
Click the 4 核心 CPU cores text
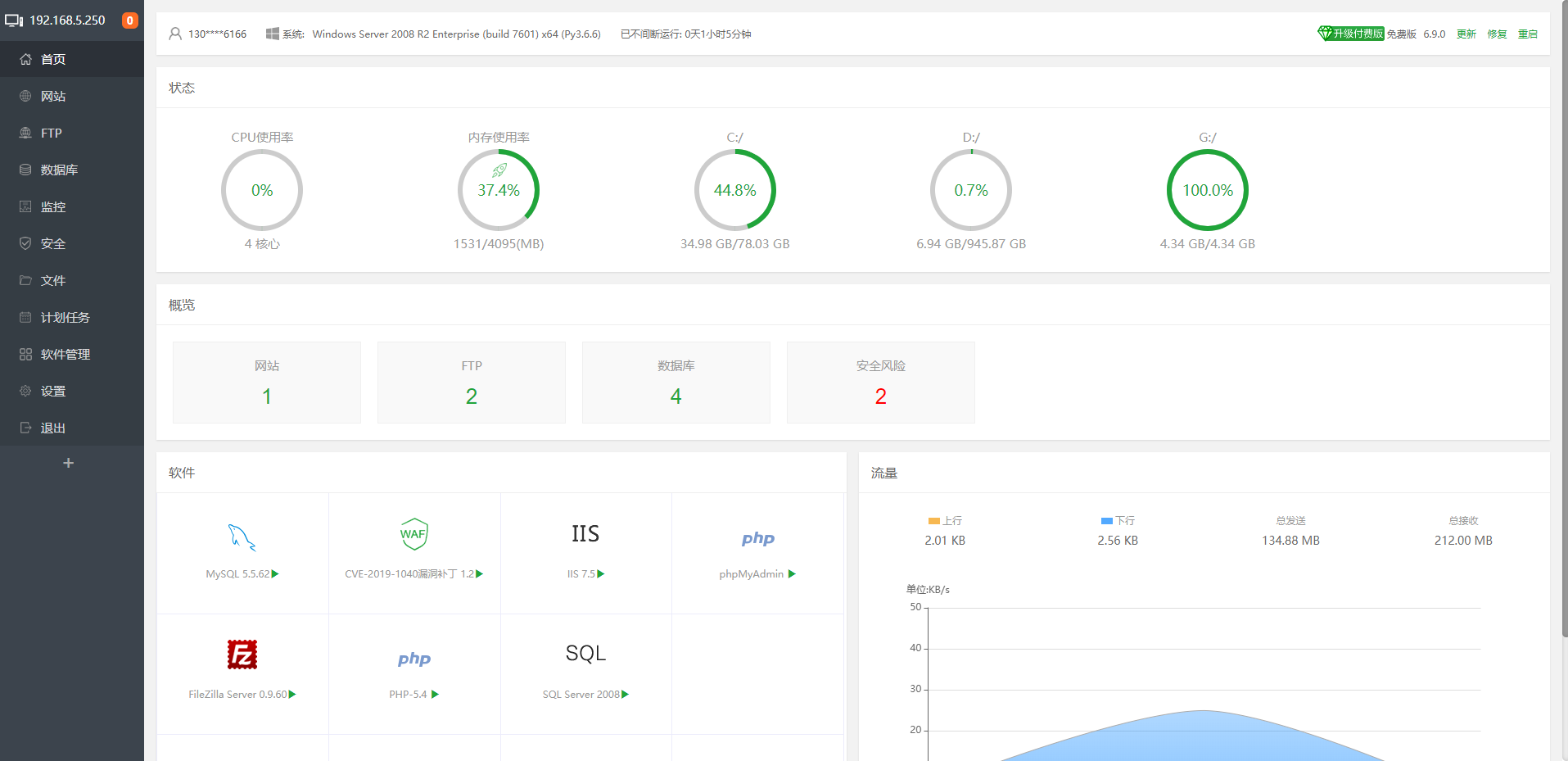pyautogui.click(x=262, y=244)
